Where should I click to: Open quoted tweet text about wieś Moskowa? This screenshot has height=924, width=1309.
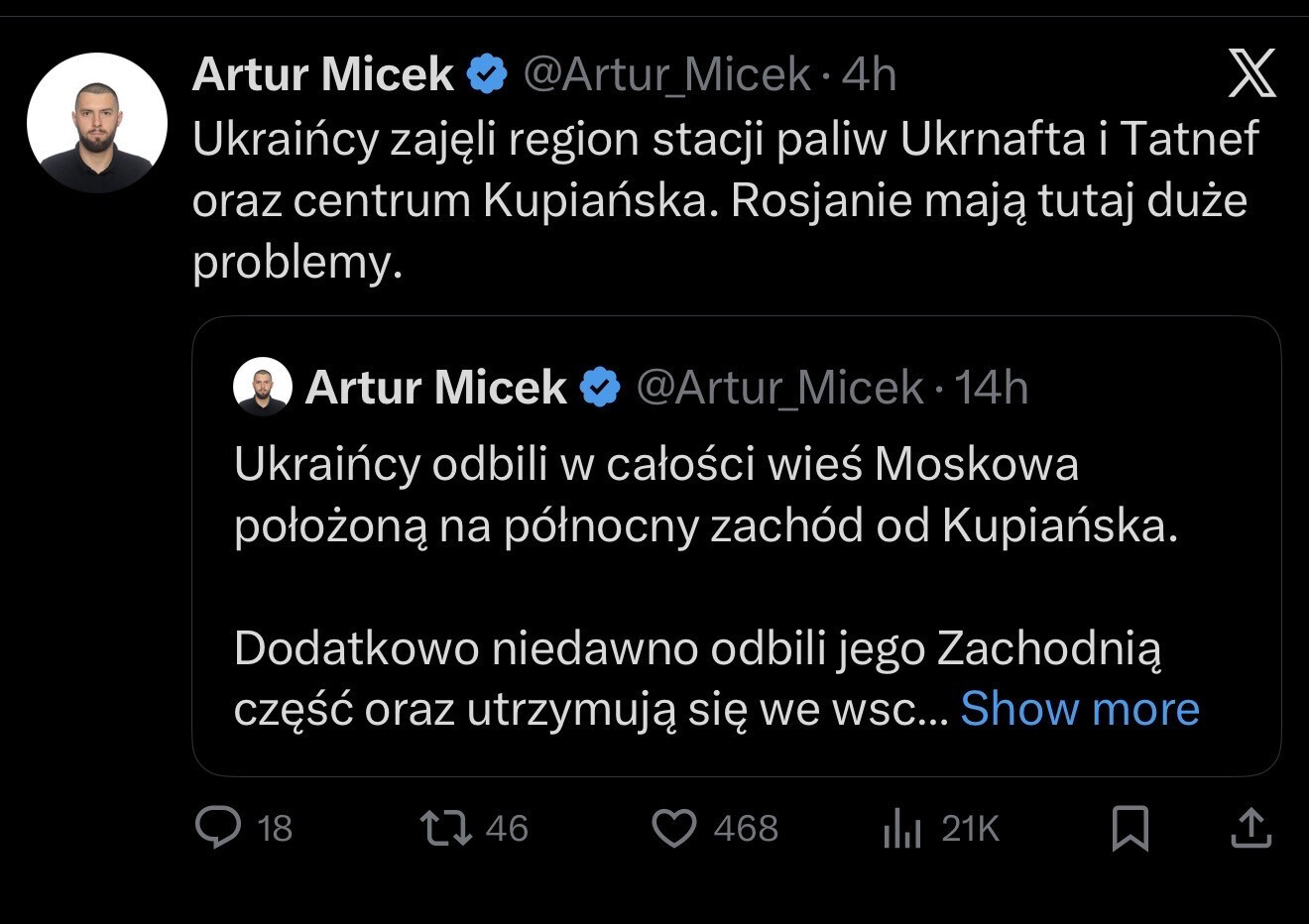coord(694,496)
